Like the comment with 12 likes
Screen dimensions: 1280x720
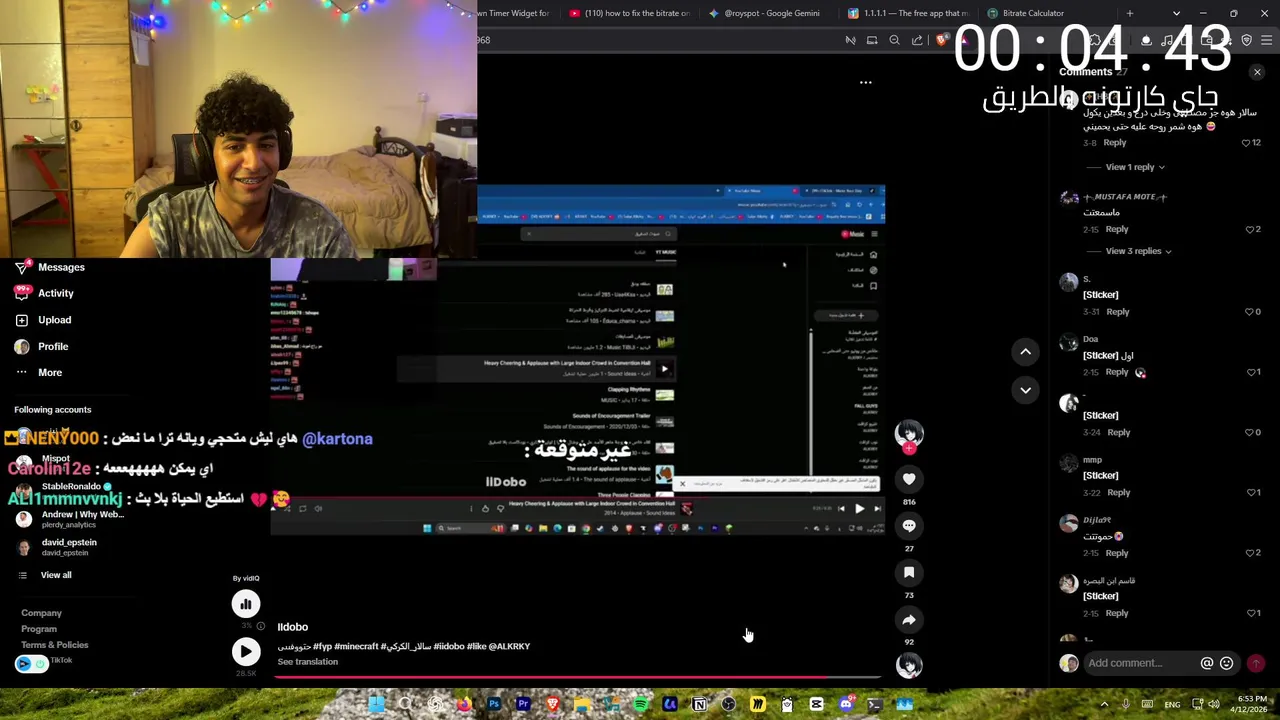[x=1246, y=143]
